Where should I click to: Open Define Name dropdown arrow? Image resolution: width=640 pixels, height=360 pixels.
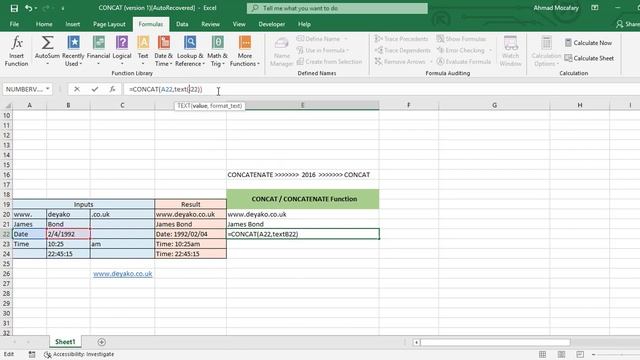[x=346, y=39]
